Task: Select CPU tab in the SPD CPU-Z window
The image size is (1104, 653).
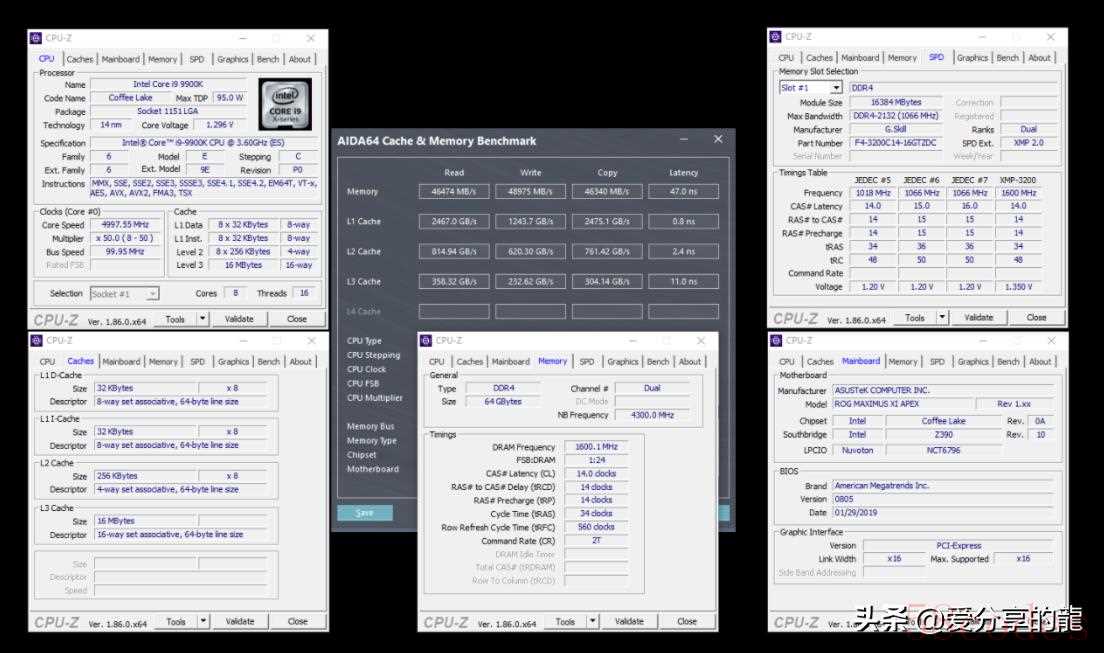Action: pos(786,58)
